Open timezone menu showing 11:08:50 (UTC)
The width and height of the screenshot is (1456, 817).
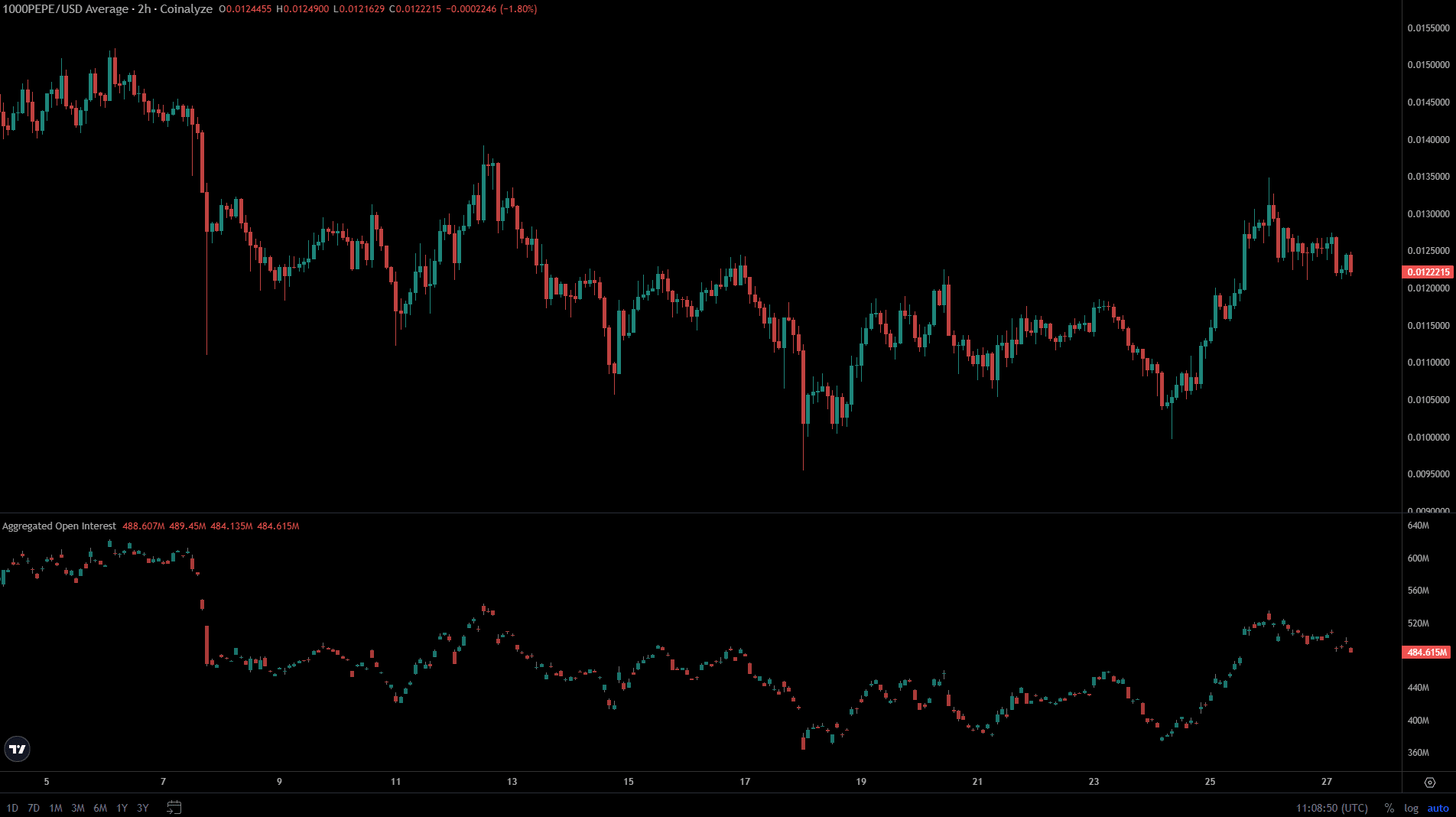pos(1332,808)
